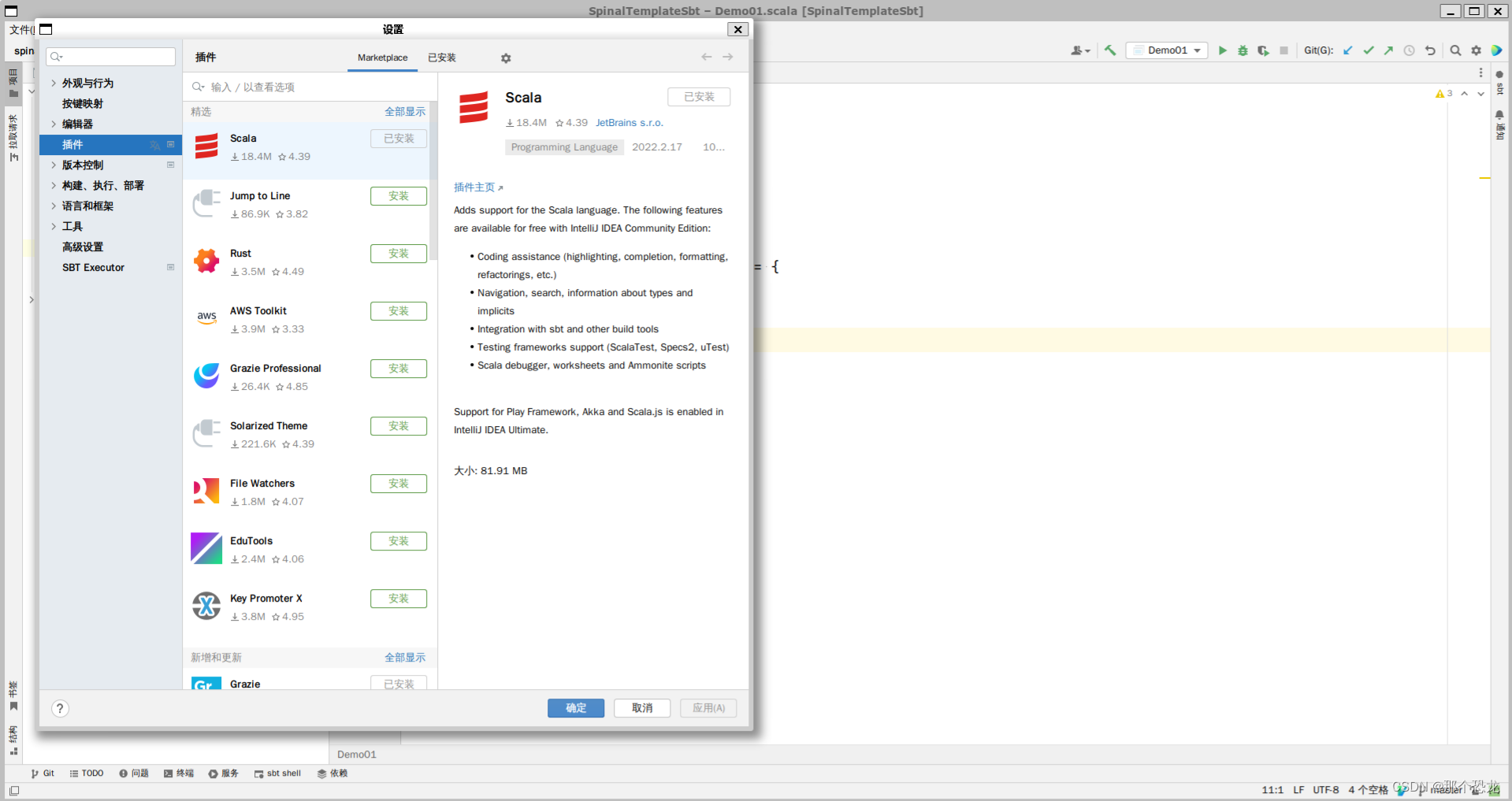The height and width of the screenshot is (801, 1512).
Task: Click the Debug bug icon
Action: 1243,50
